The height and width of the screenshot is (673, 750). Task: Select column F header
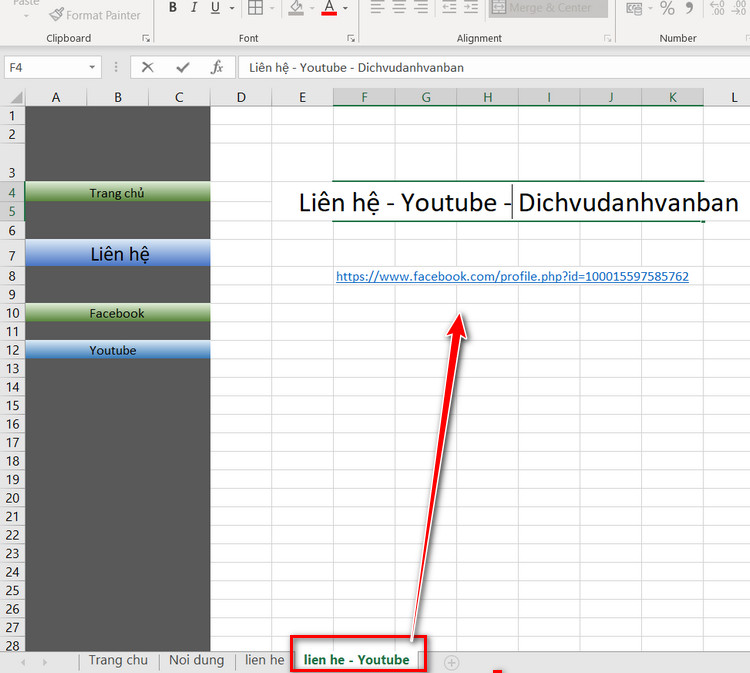[364, 98]
